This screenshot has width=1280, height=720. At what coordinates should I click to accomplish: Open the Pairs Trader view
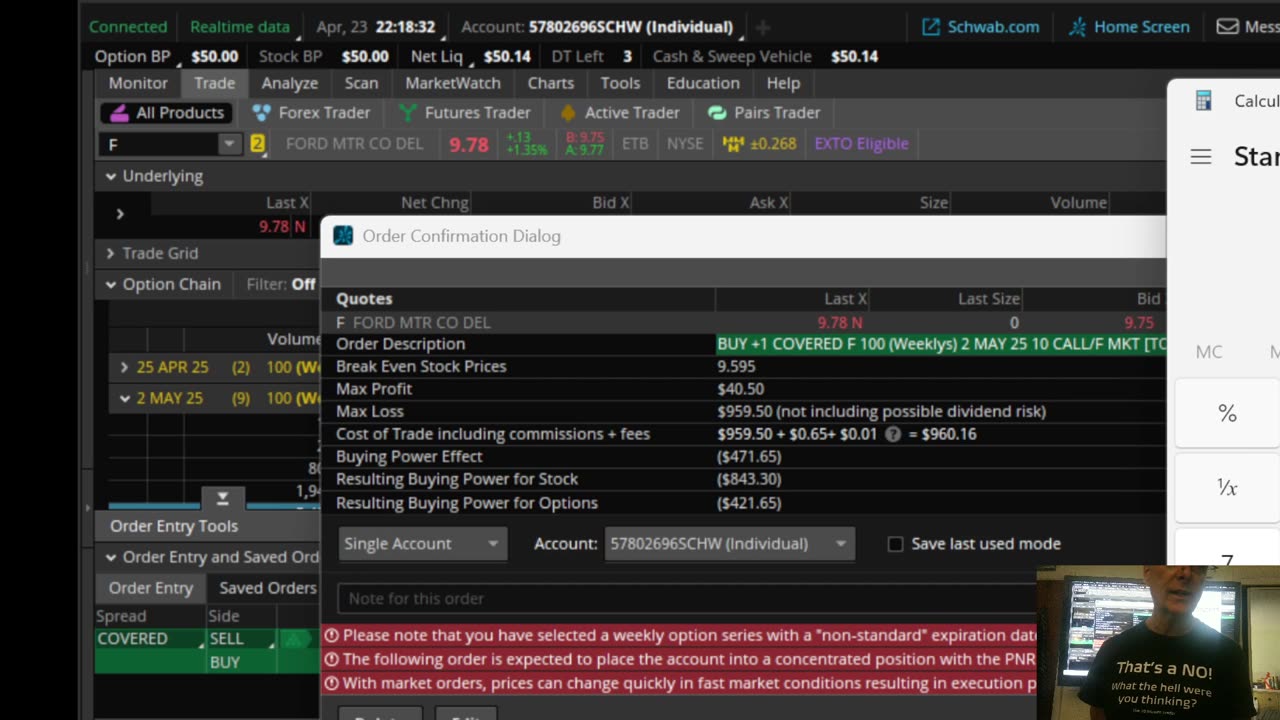tap(764, 113)
